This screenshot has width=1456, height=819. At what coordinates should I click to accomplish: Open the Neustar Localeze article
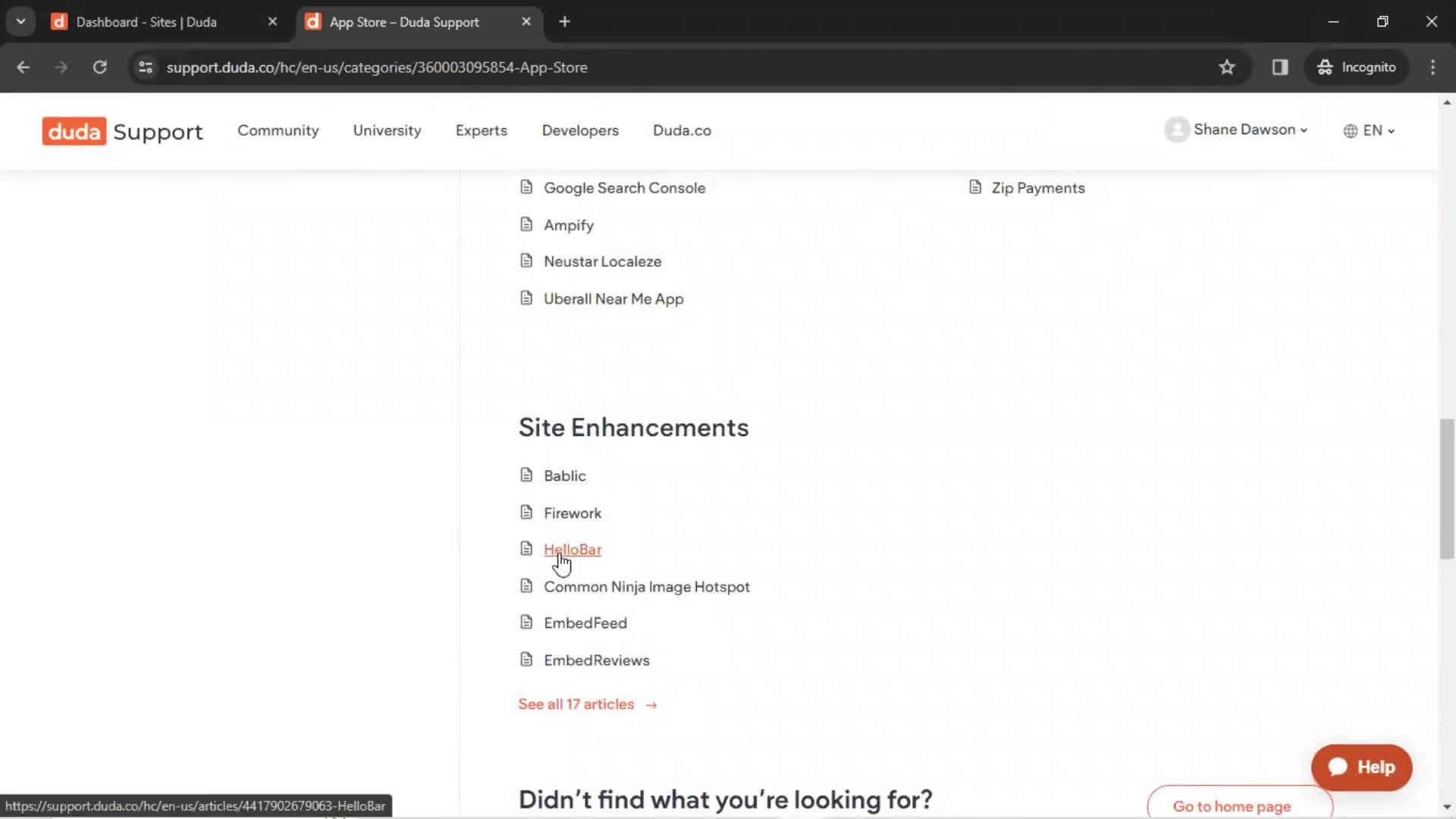coord(602,262)
